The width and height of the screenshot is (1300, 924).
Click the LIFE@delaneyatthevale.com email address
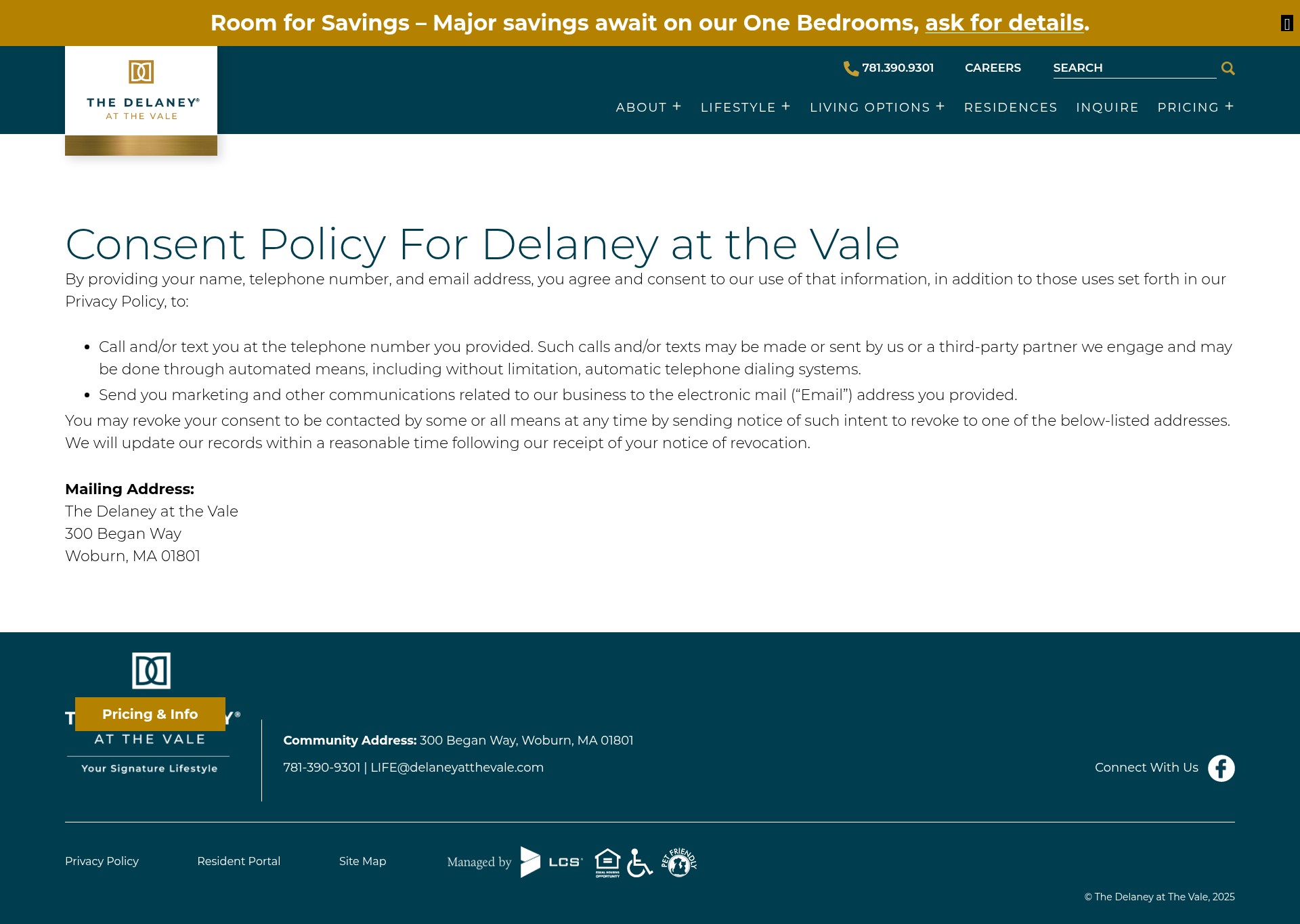point(457,768)
